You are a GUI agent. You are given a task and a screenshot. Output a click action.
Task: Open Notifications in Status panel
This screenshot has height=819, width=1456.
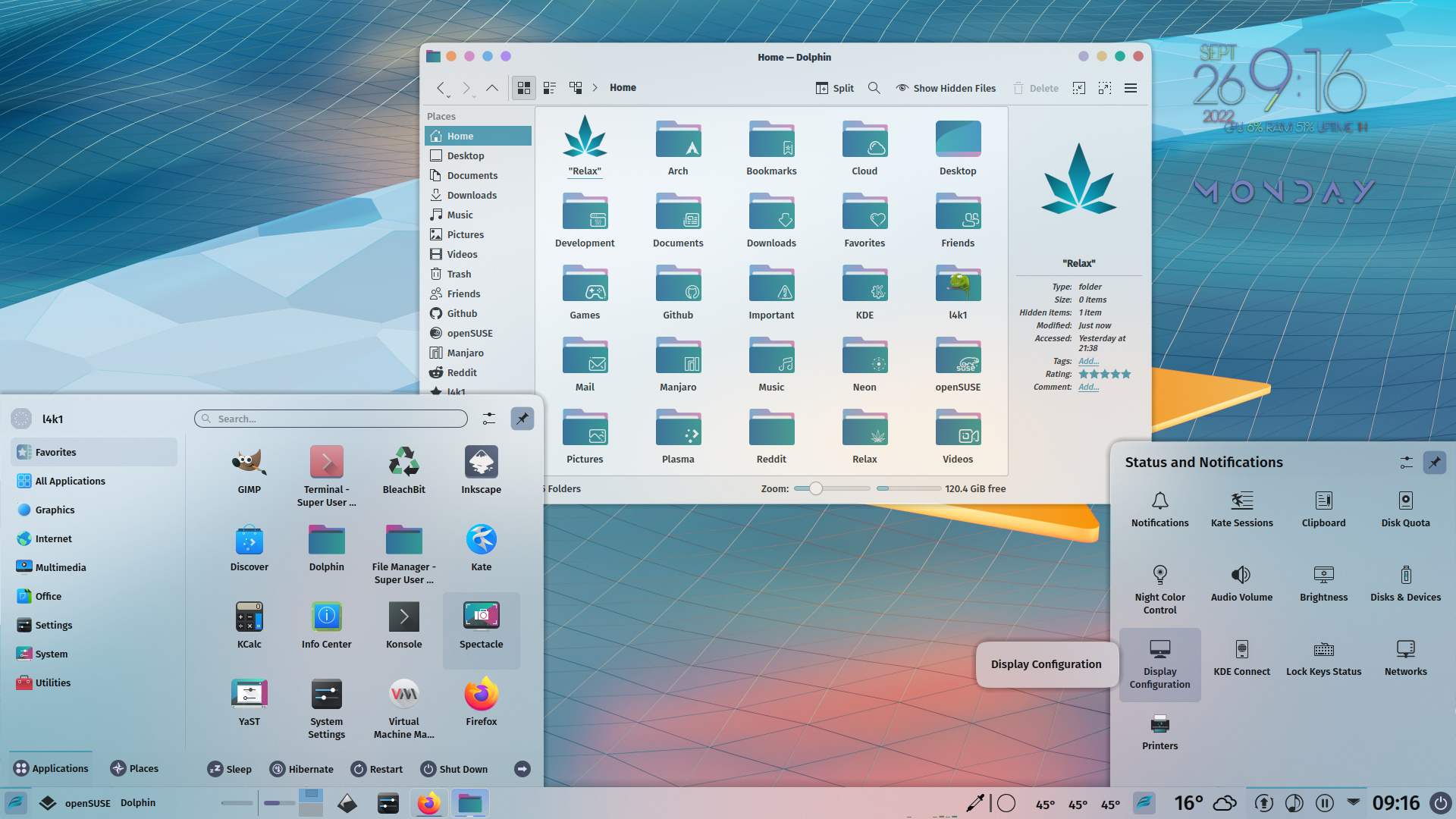click(x=1159, y=509)
